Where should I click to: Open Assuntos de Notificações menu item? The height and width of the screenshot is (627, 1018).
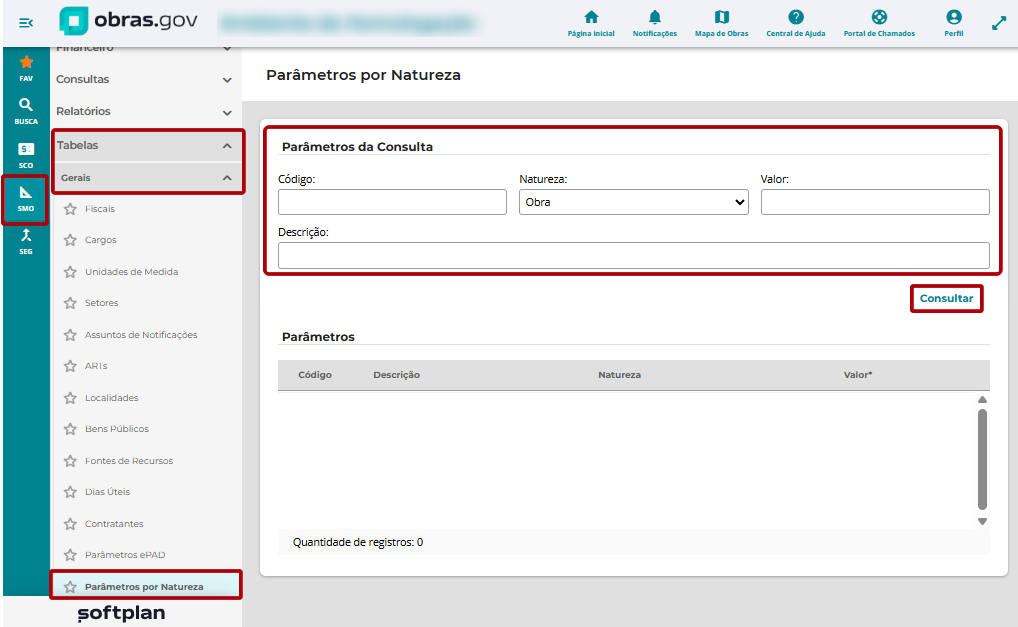pos(141,335)
